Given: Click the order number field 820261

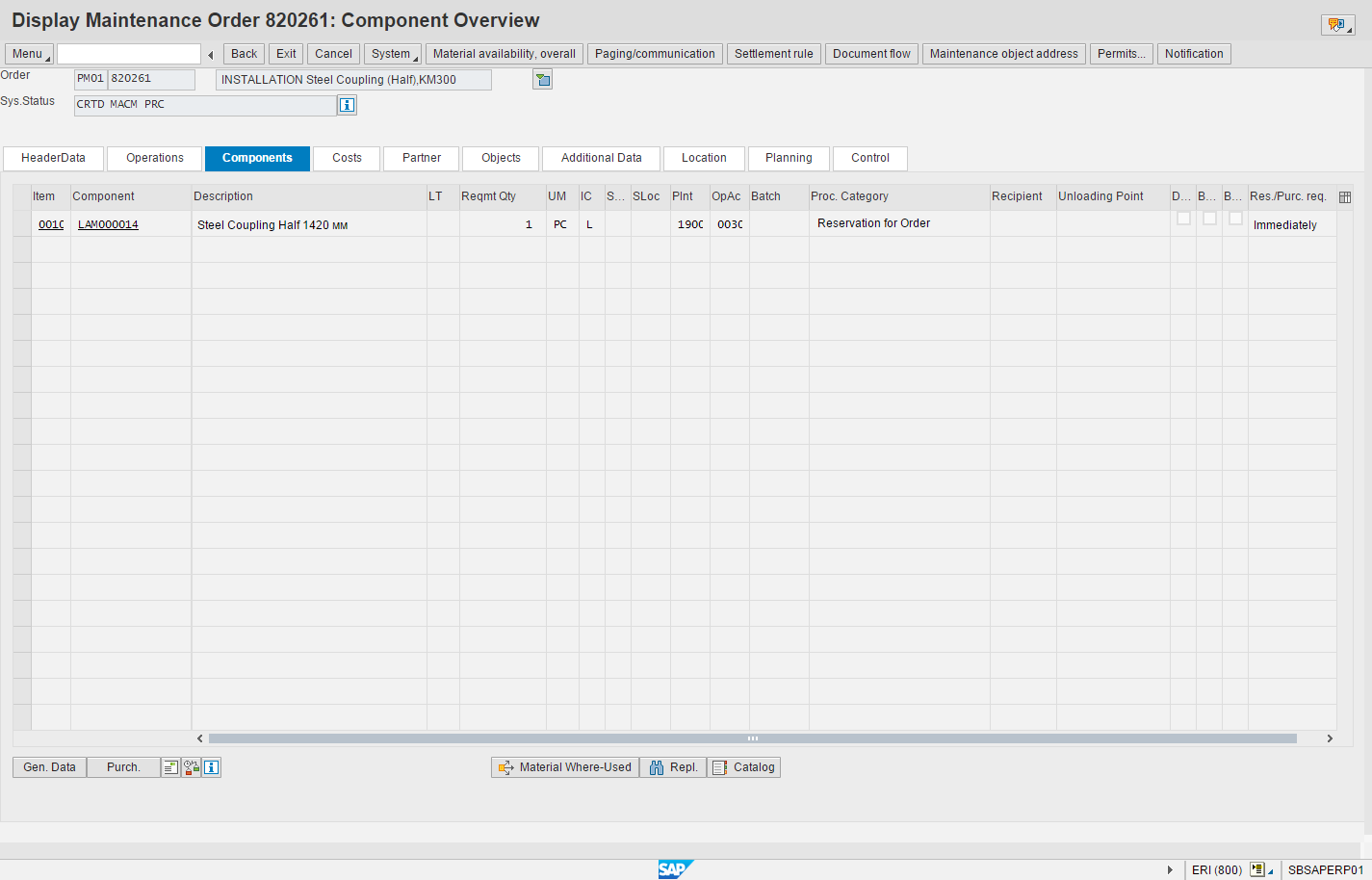Looking at the screenshot, I should 151,79.
